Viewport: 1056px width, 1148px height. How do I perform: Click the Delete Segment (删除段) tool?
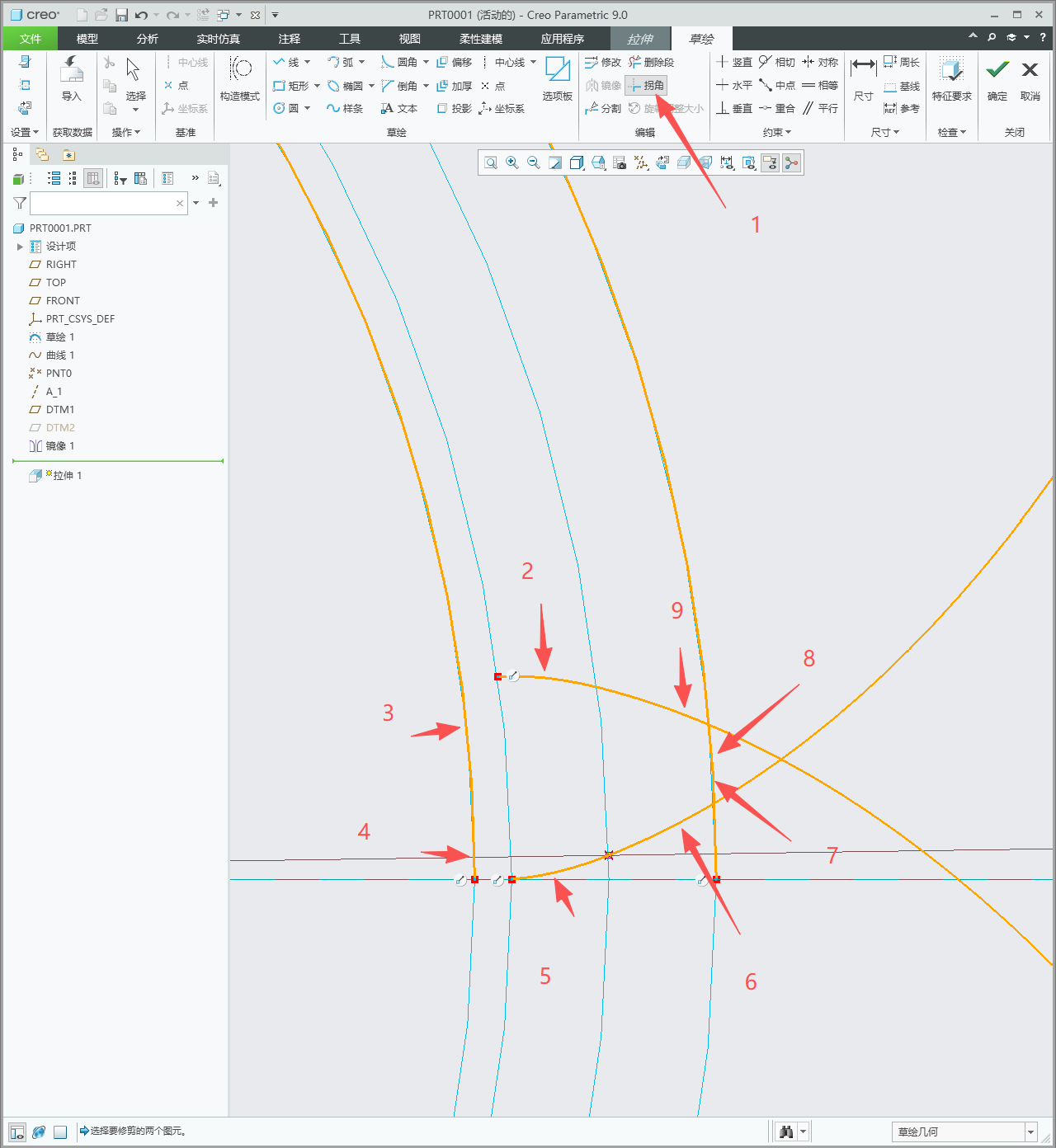[x=651, y=62]
